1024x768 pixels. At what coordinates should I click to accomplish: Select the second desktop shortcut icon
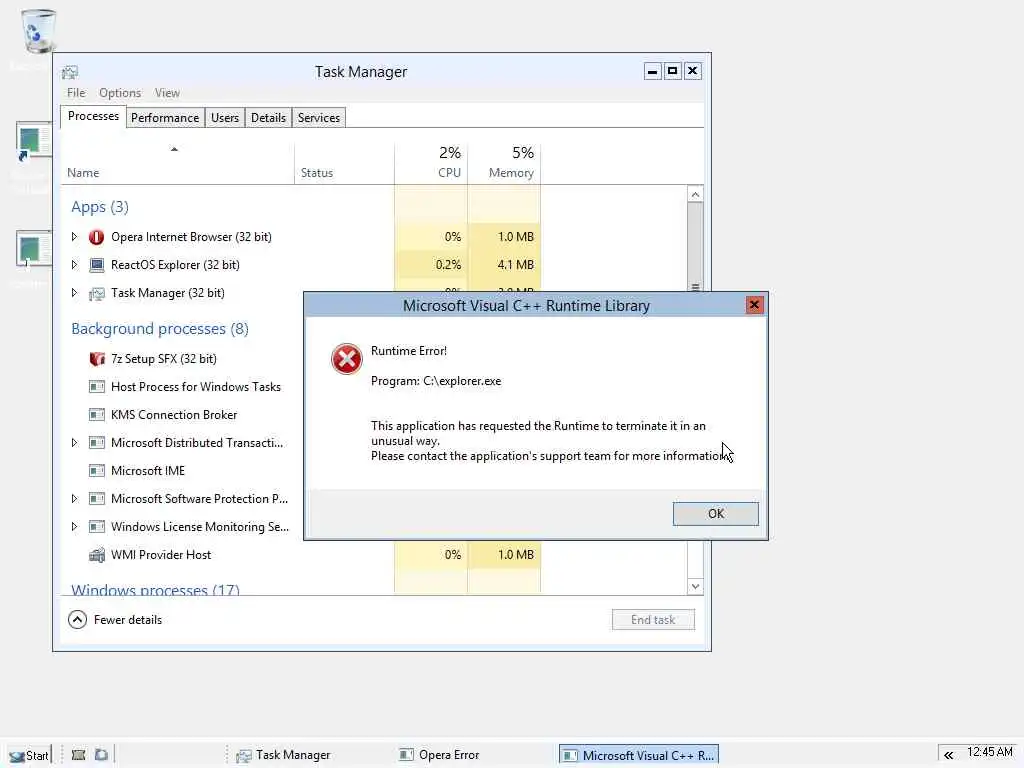click(33, 140)
